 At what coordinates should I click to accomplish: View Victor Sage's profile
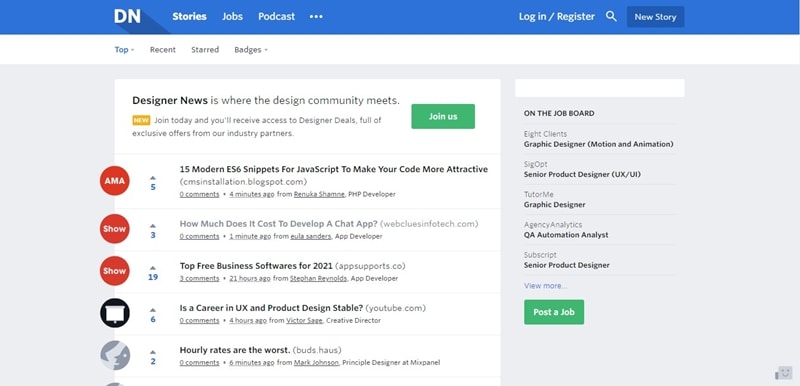(x=304, y=321)
